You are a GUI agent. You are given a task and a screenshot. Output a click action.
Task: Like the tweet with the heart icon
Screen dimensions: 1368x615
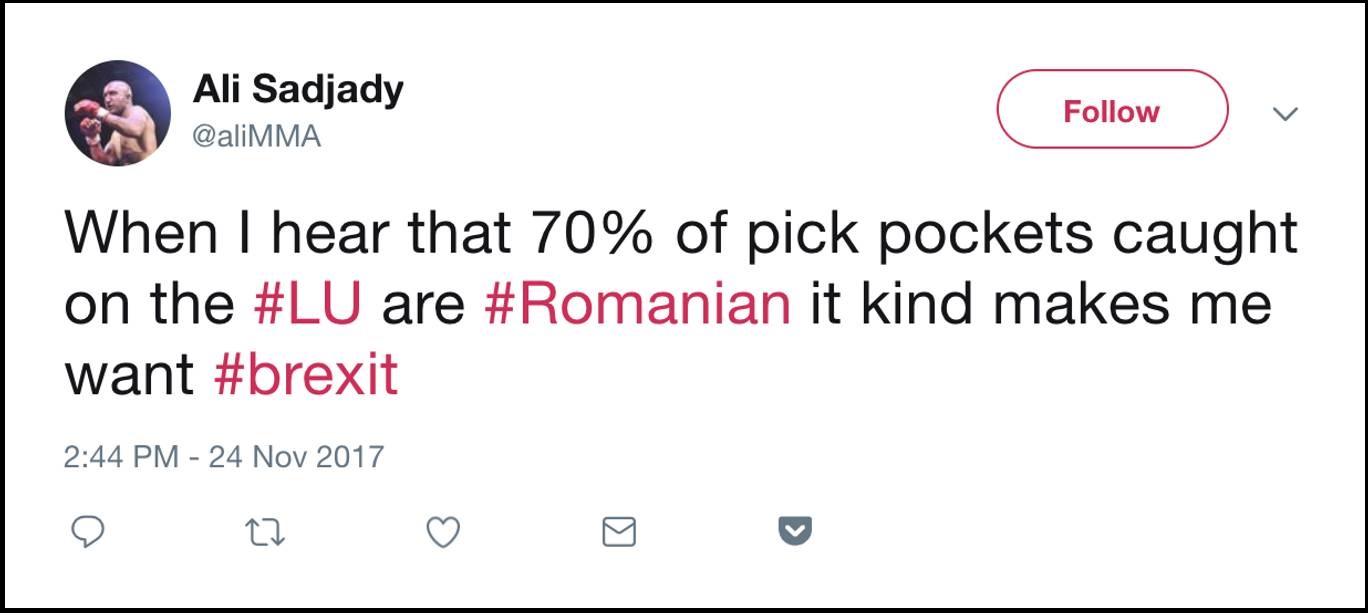pos(443,531)
